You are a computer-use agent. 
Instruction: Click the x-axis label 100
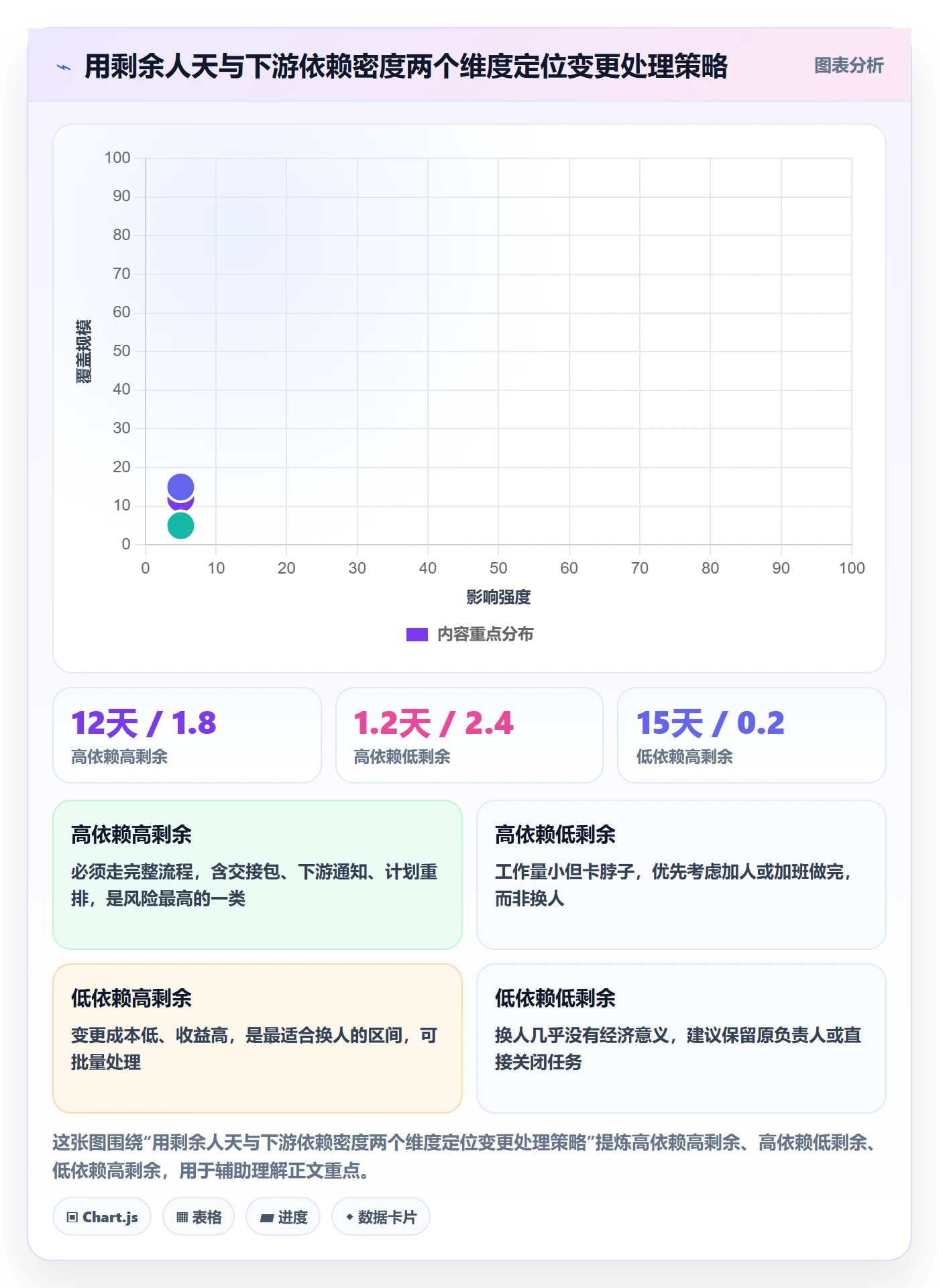point(852,568)
